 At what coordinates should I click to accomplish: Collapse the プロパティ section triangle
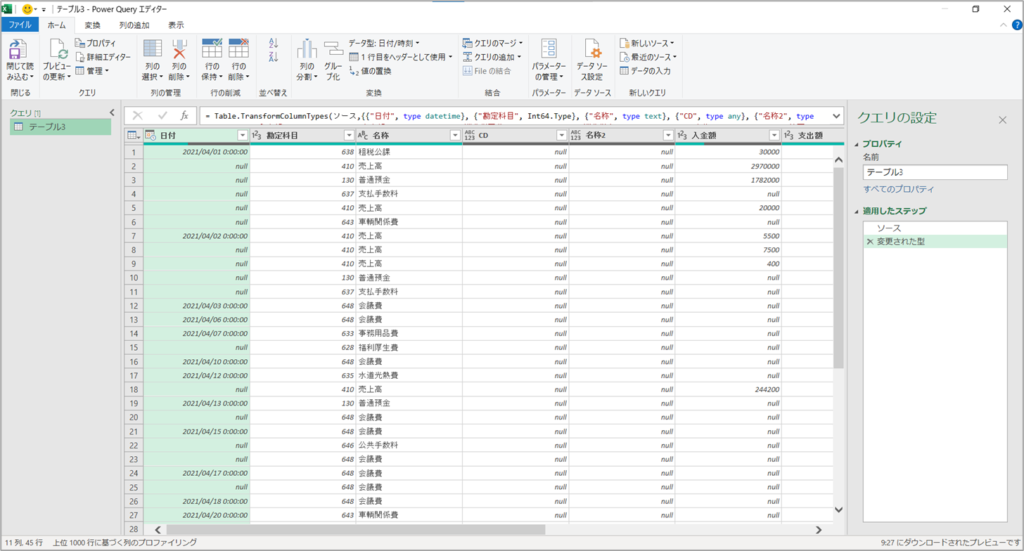tap(857, 144)
